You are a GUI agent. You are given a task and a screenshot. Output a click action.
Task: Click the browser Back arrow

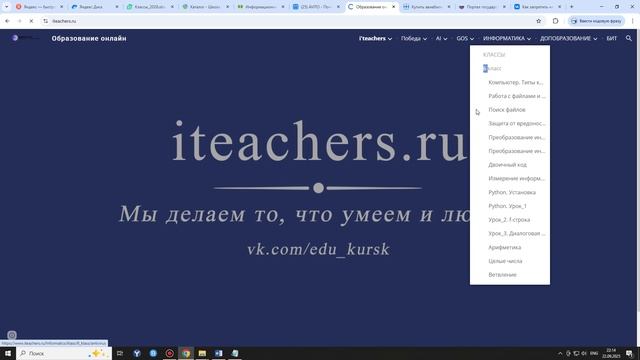7,21
